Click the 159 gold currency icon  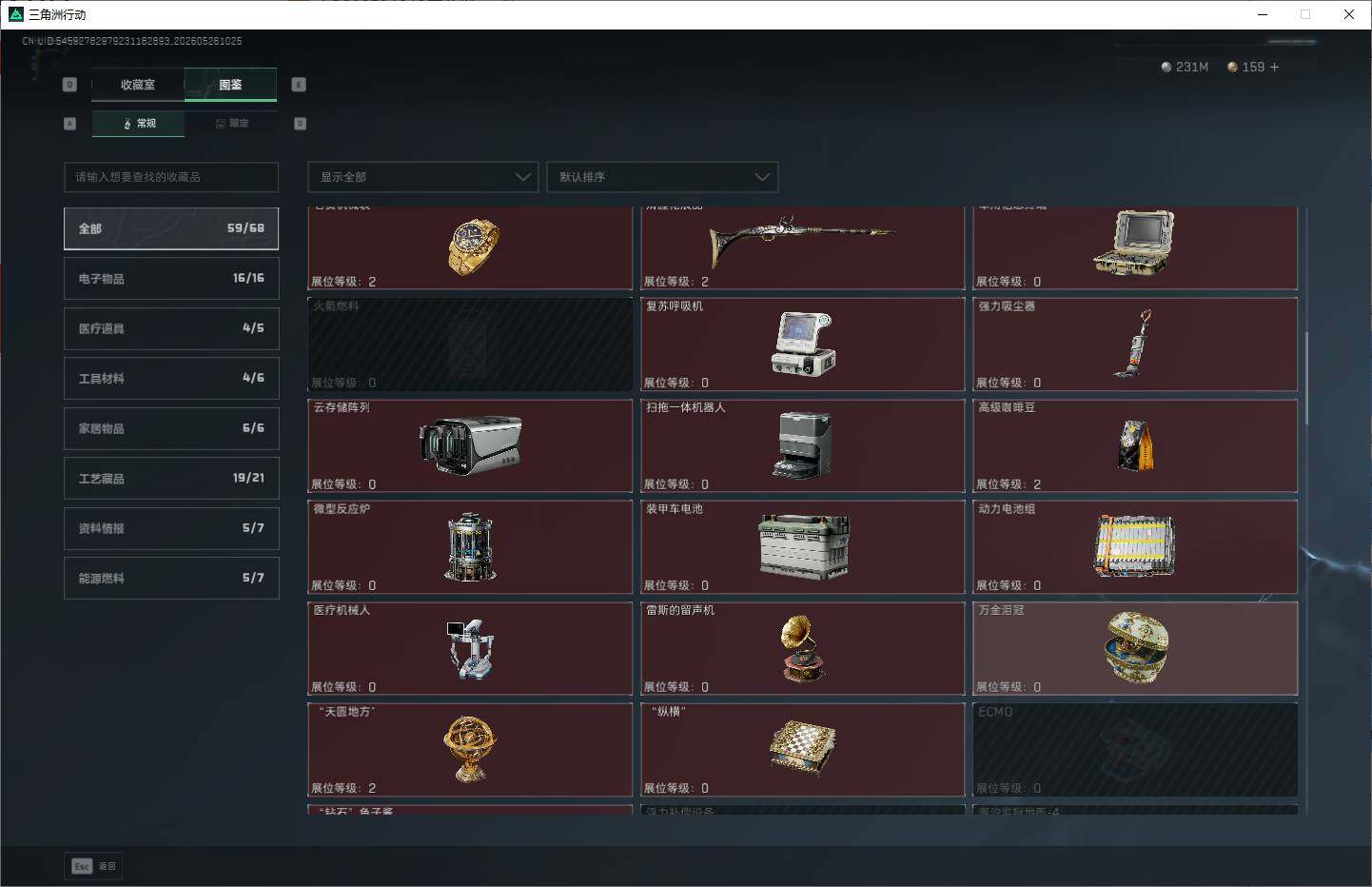pos(1232,67)
